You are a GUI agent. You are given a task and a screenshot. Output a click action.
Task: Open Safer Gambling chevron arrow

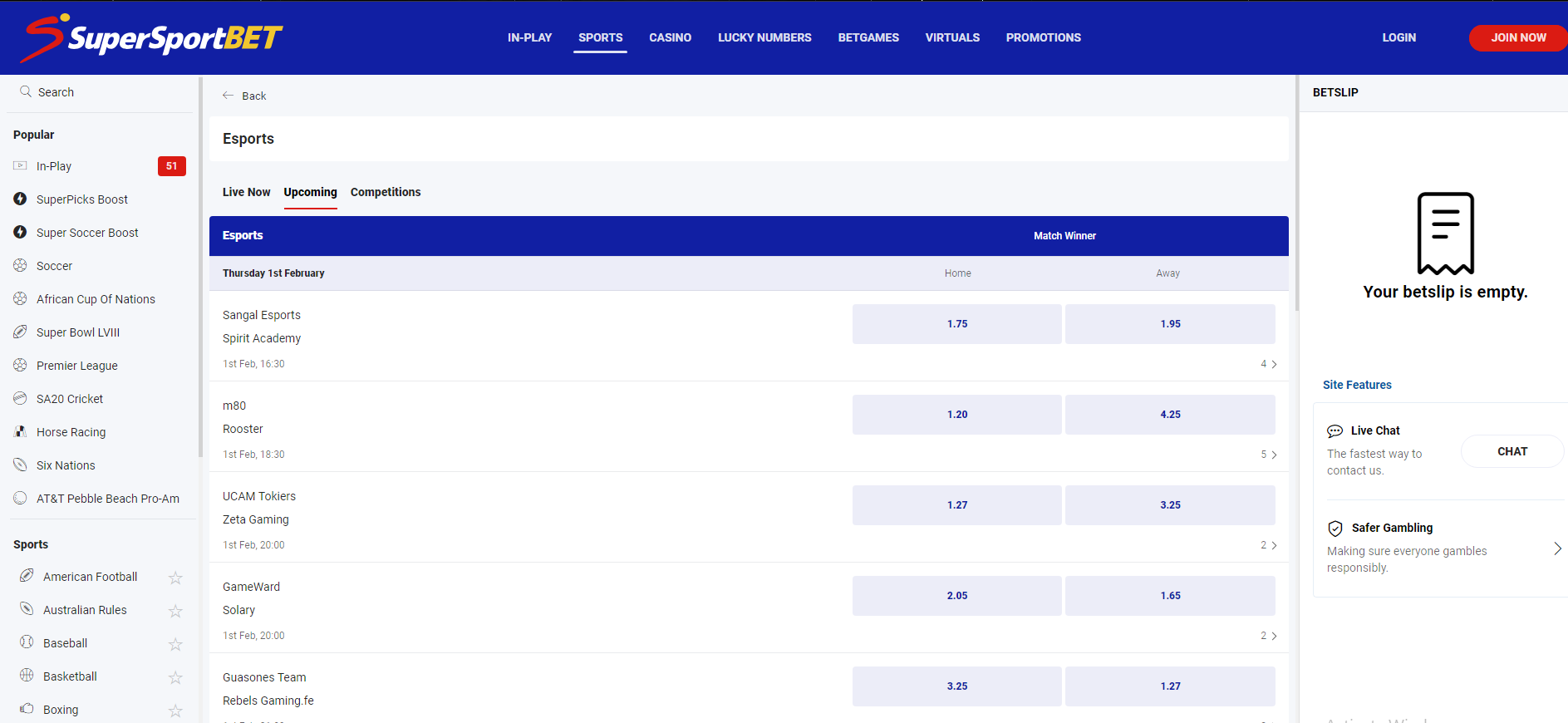1557,548
